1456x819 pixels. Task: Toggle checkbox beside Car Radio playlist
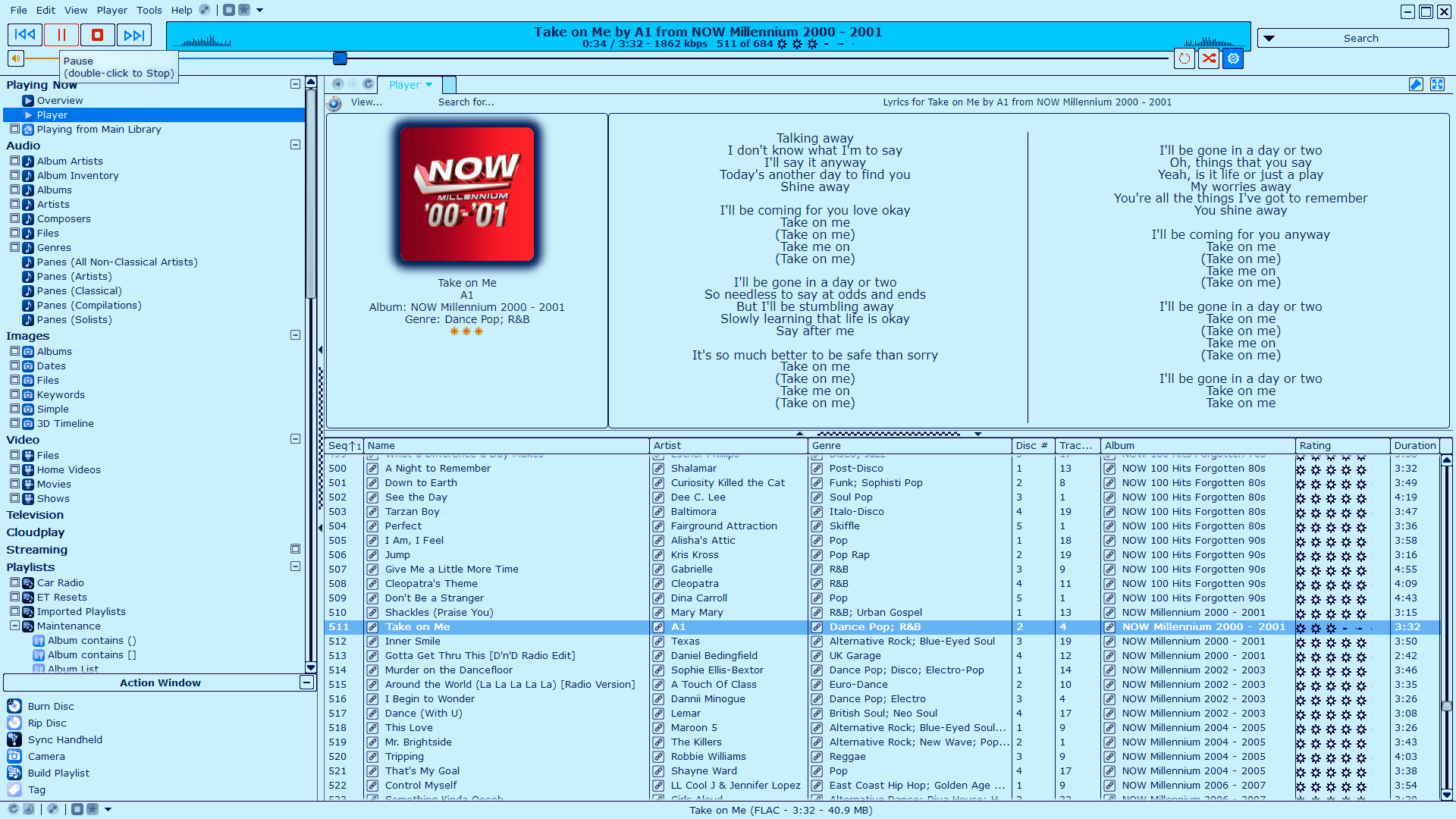[x=14, y=582]
